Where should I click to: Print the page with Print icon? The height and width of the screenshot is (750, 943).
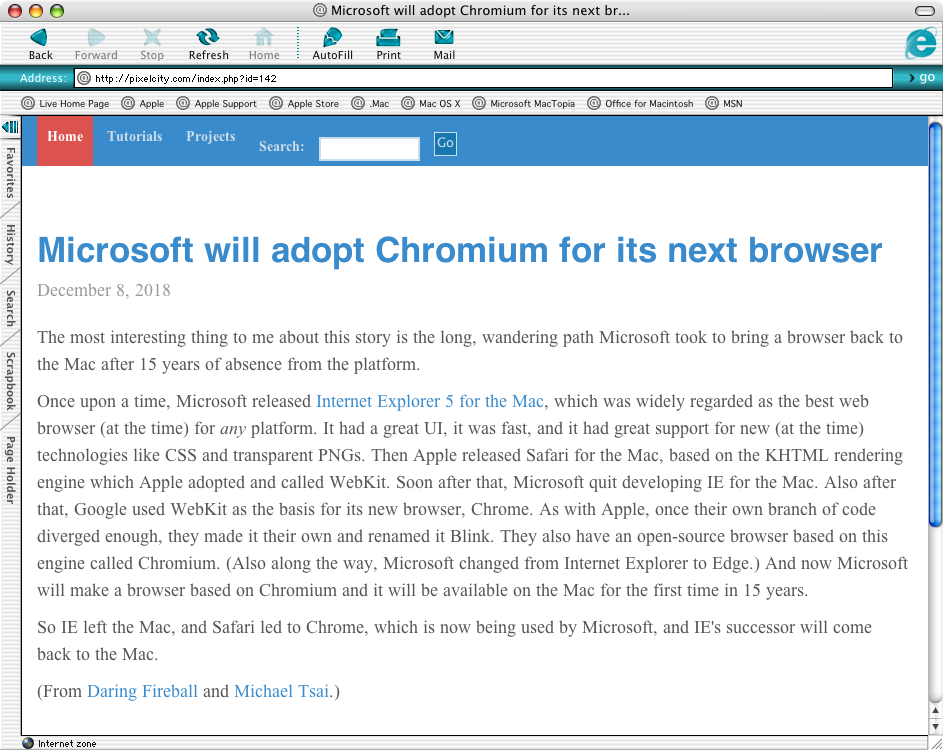[388, 37]
